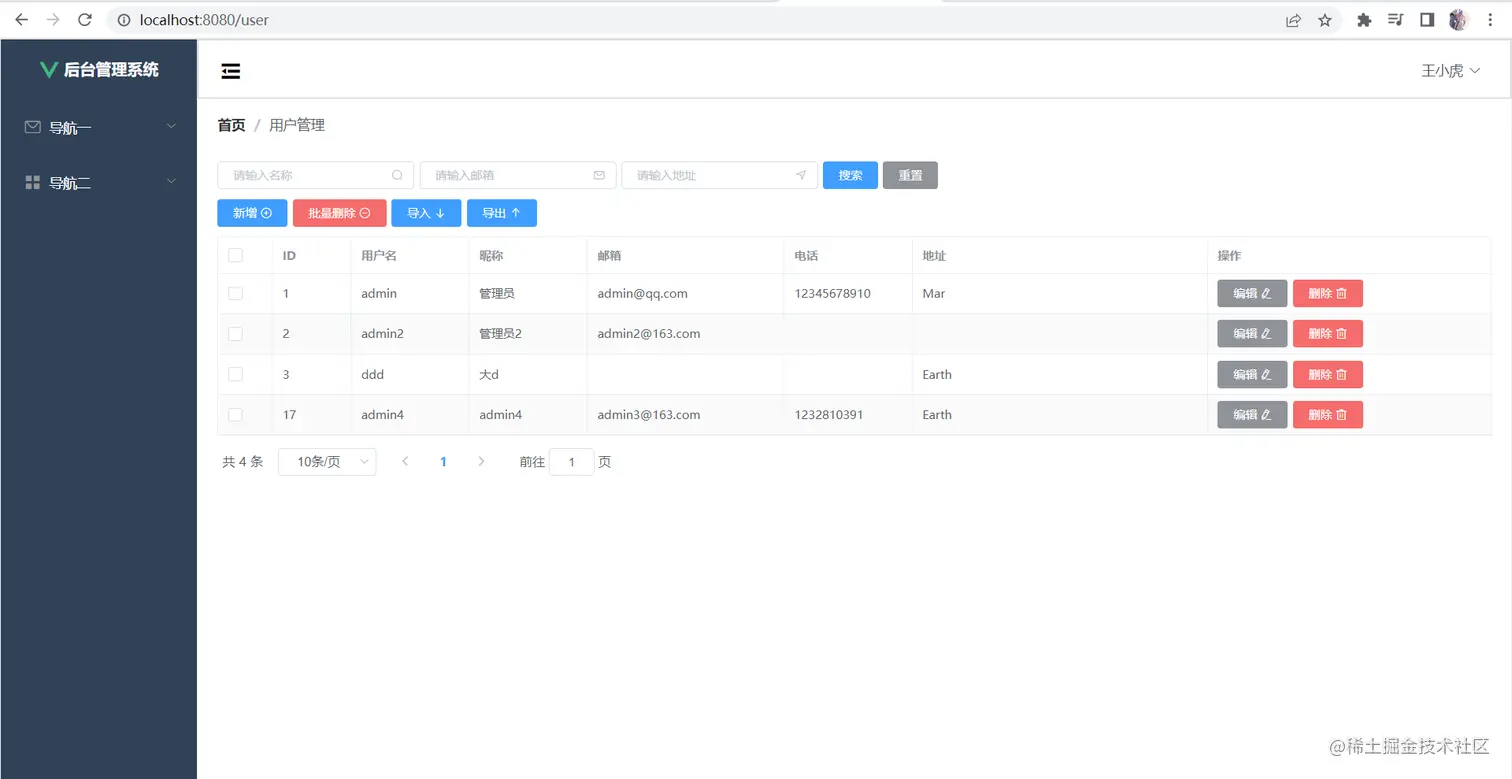Image resolution: width=1512 pixels, height=779 pixels.
Task: Click the 重置 reset button
Action: 910,175
